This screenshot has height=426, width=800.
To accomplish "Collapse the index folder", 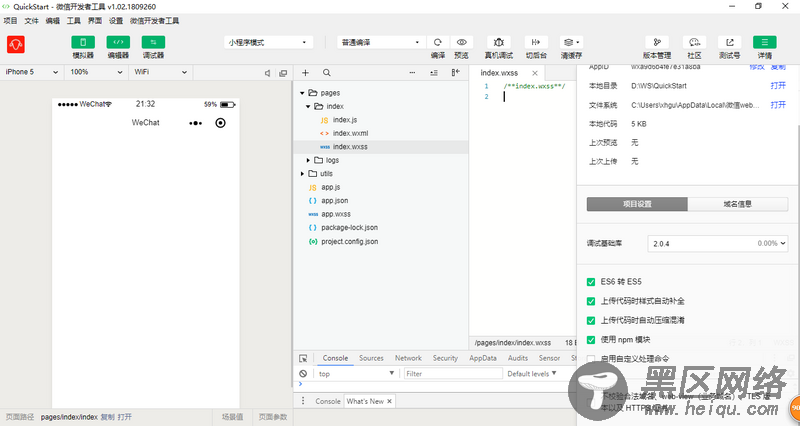I will pyautogui.click(x=308, y=106).
